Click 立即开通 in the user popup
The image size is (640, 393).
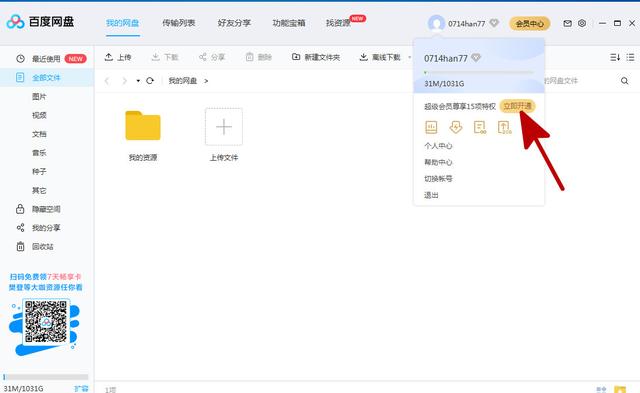[518, 106]
